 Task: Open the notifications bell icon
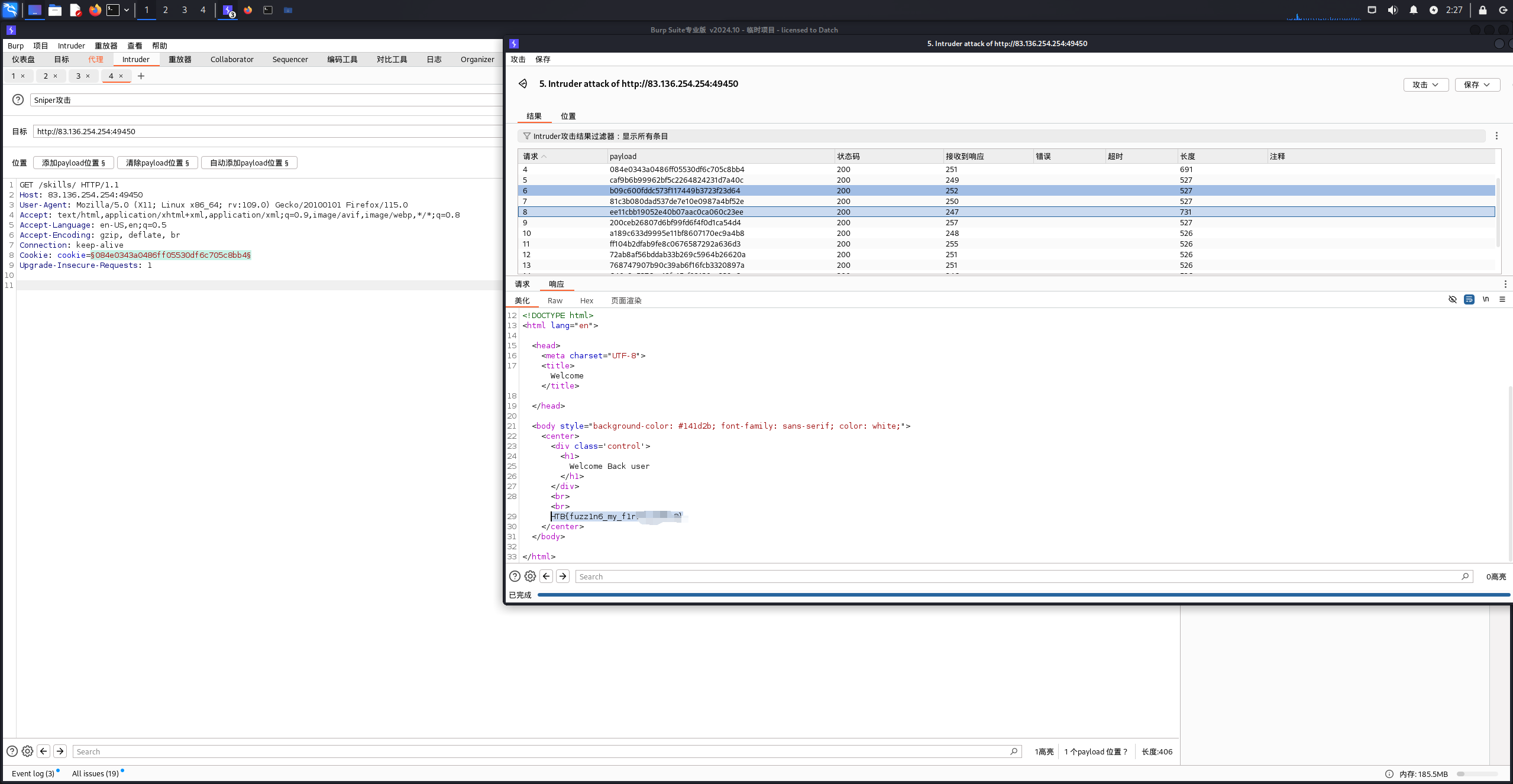point(1414,10)
